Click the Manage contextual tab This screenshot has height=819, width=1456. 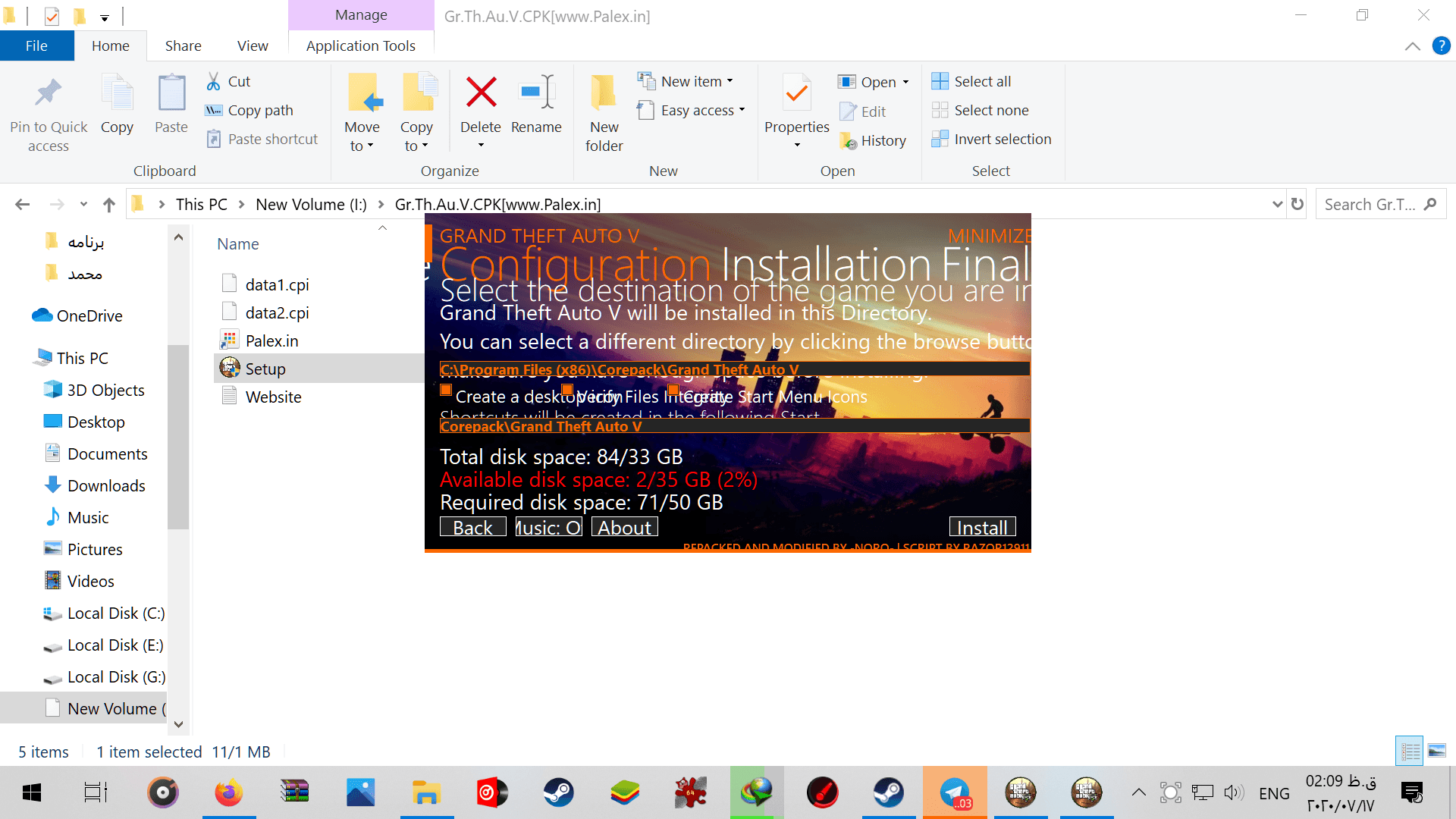361,15
